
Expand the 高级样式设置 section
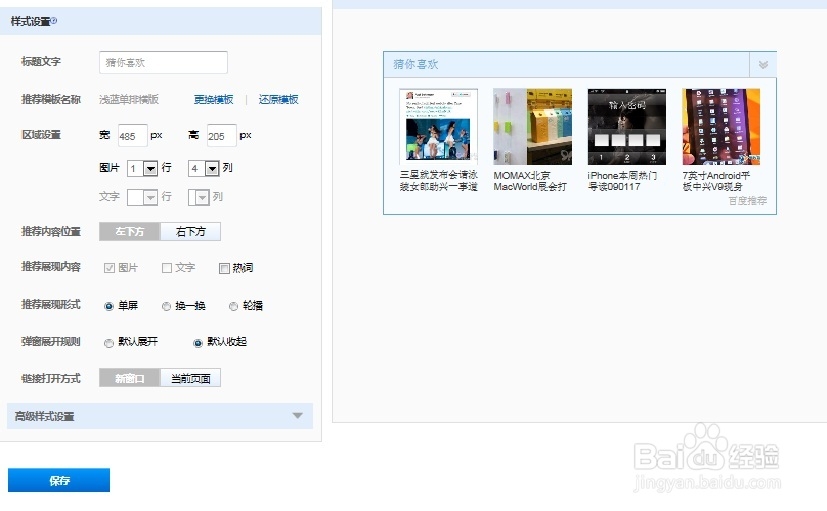(x=160, y=416)
